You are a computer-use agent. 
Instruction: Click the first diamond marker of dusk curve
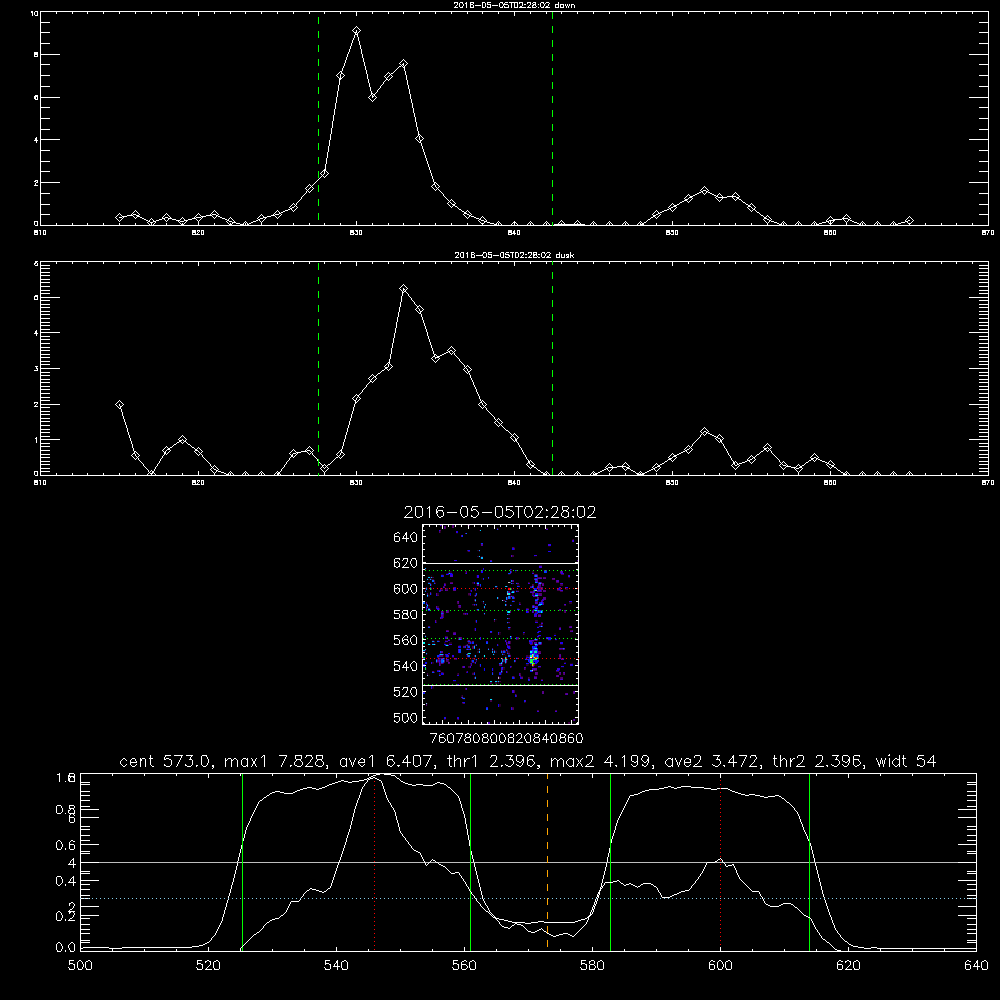(119, 404)
